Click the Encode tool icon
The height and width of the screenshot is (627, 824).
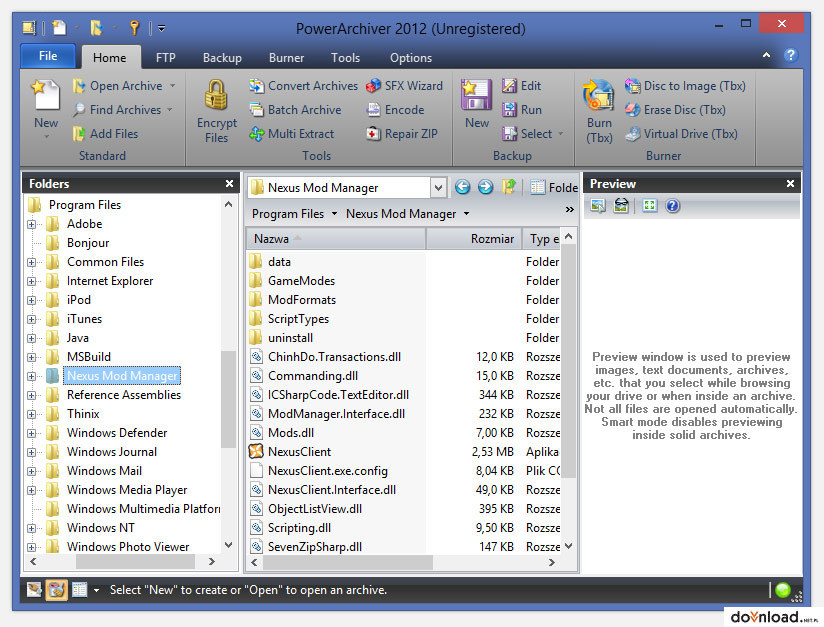click(x=373, y=110)
